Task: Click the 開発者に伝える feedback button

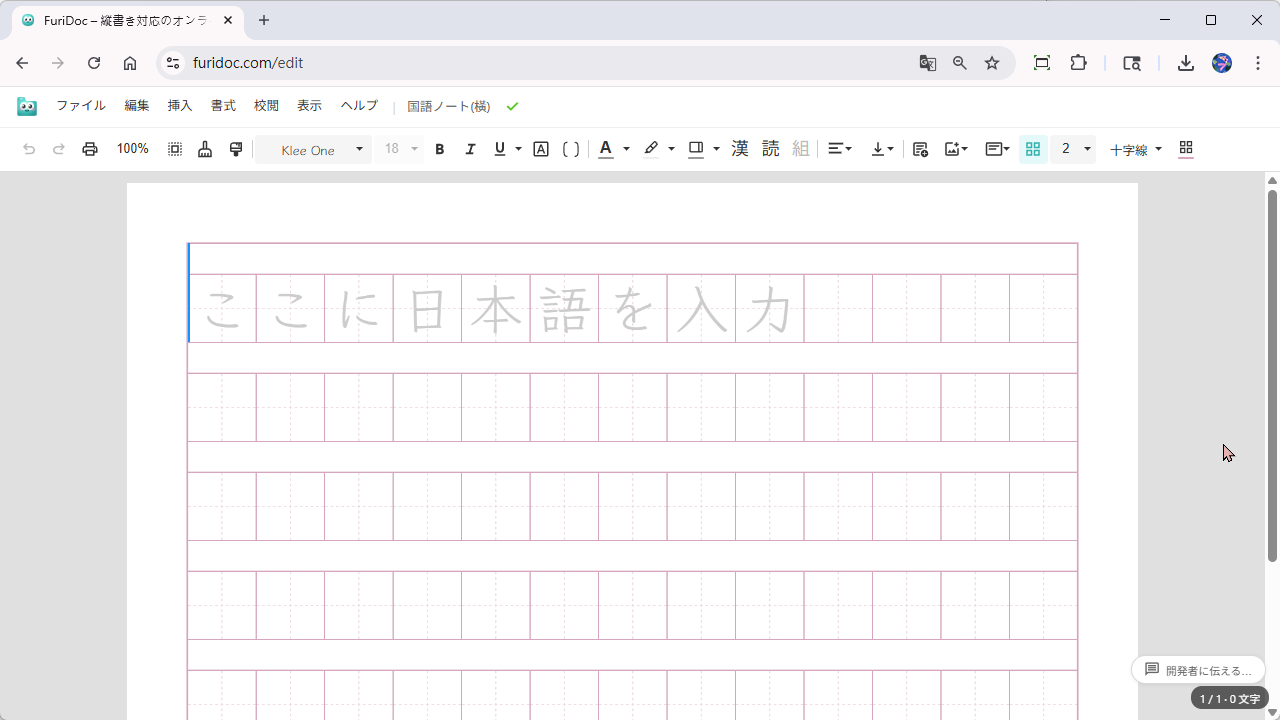Action: 1198,669
